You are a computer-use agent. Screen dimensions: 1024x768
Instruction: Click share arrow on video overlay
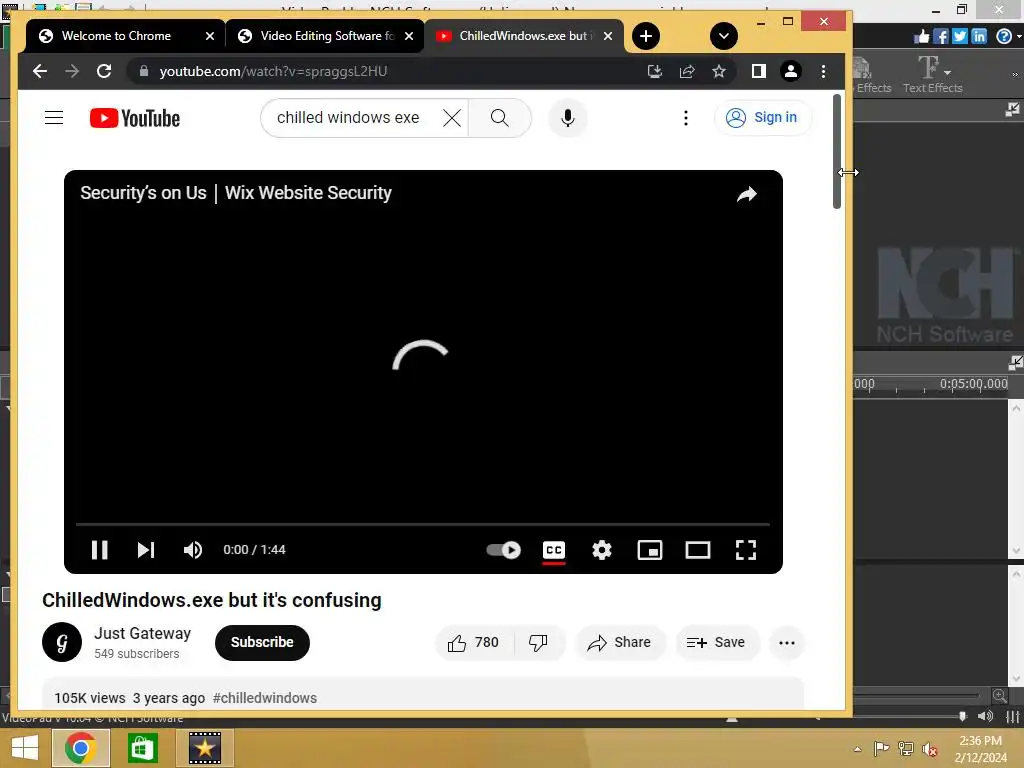coord(746,194)
